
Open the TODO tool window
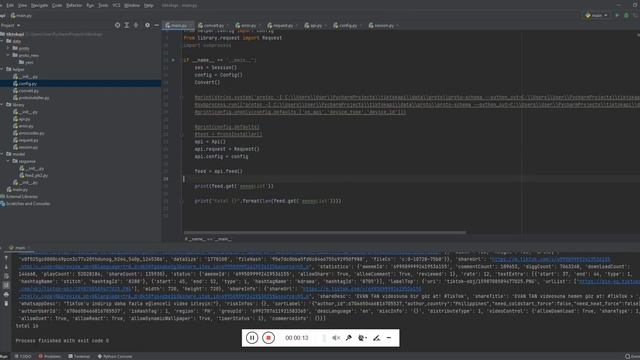click(23, 356)
